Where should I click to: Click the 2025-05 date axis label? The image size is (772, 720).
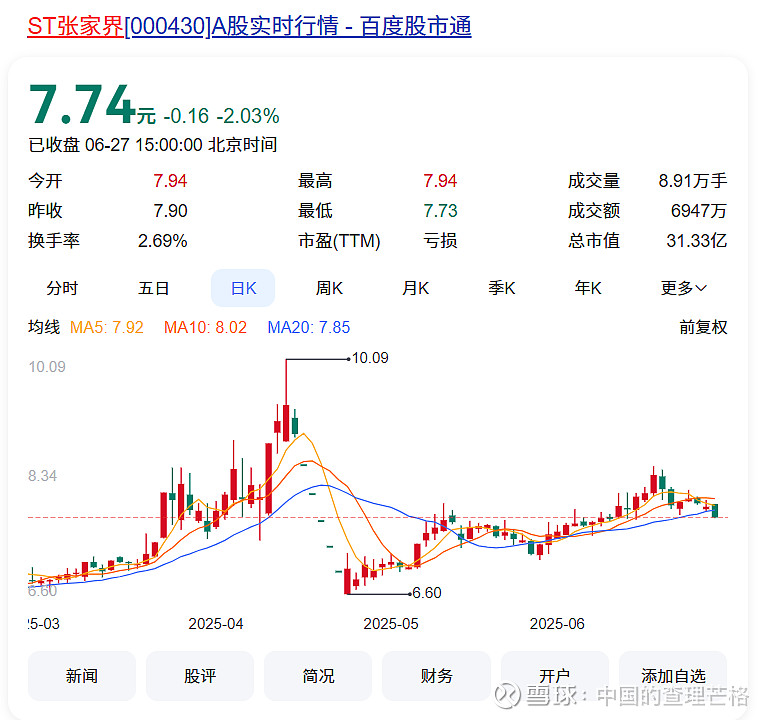[391, 624]
